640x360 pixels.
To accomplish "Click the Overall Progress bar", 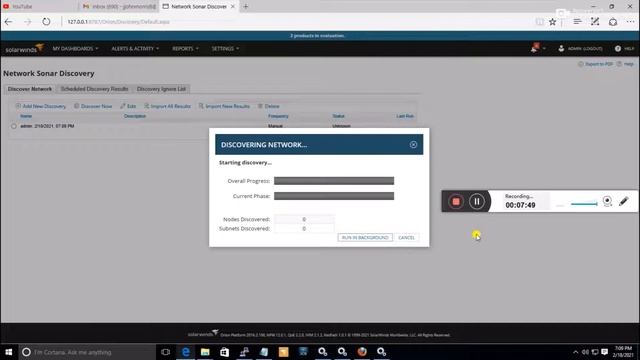I will tap(334, 181).
